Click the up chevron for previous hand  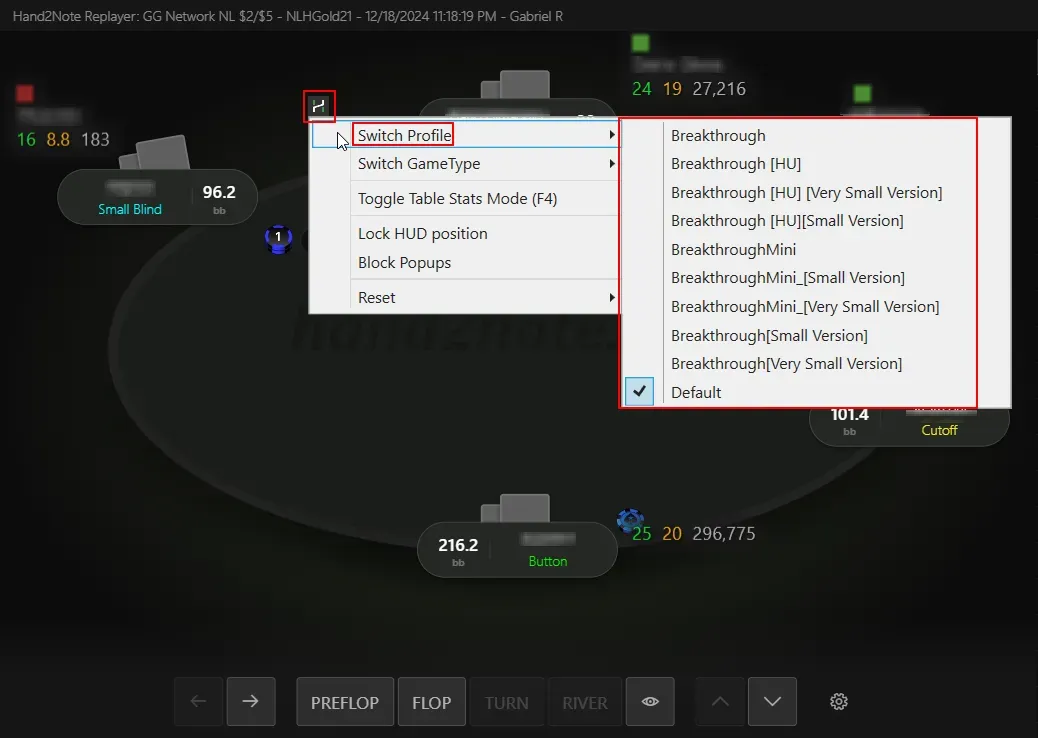coord(720,702)
